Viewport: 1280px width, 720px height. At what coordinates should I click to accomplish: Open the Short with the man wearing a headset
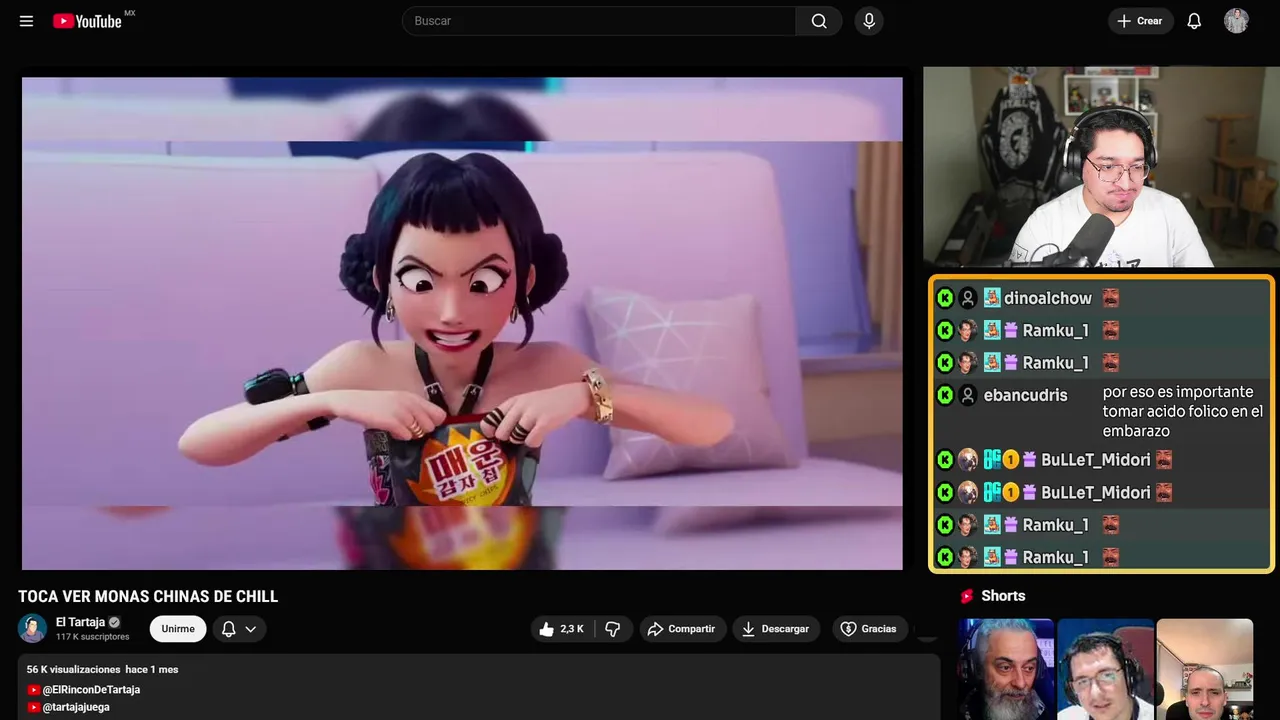(x=1105, y=669)
